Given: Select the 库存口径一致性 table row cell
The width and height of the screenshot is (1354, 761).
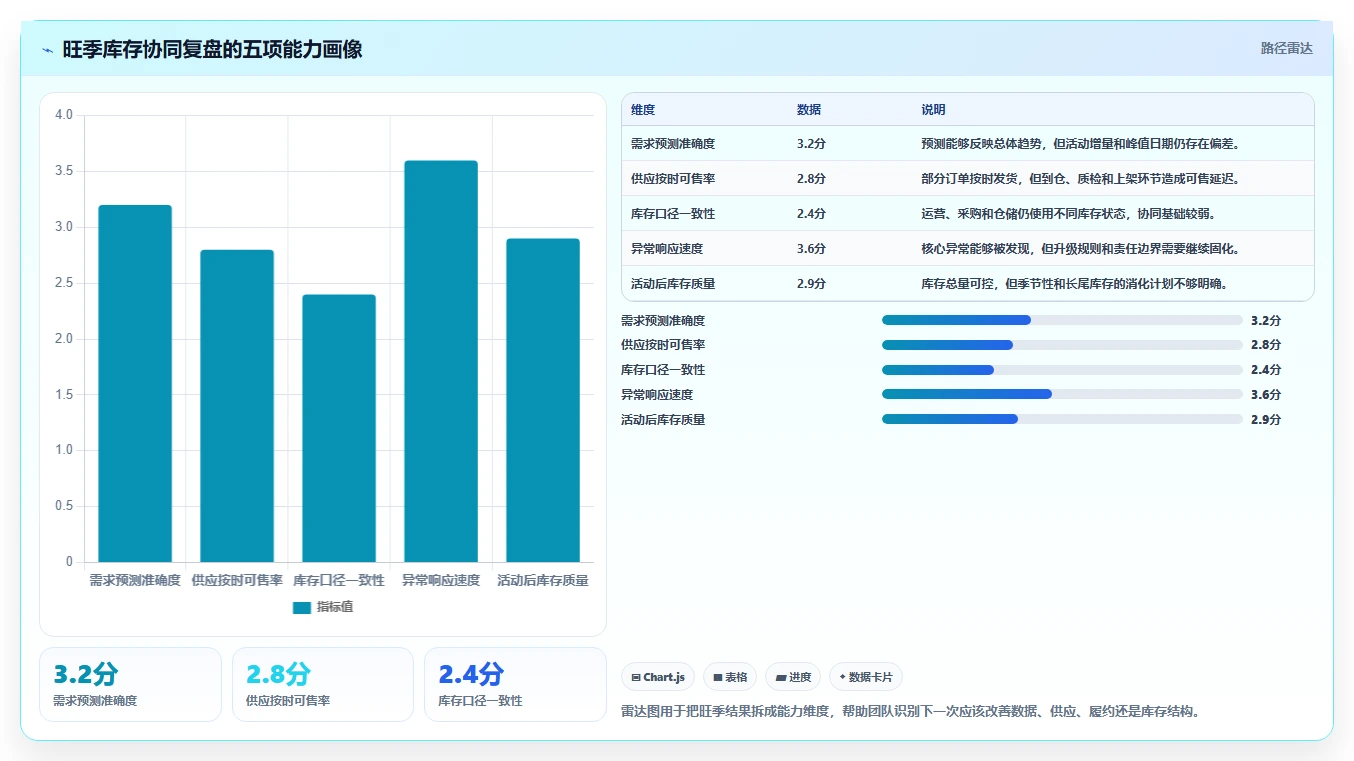Looking at the screenshot, I should click(x=673, y=214).
